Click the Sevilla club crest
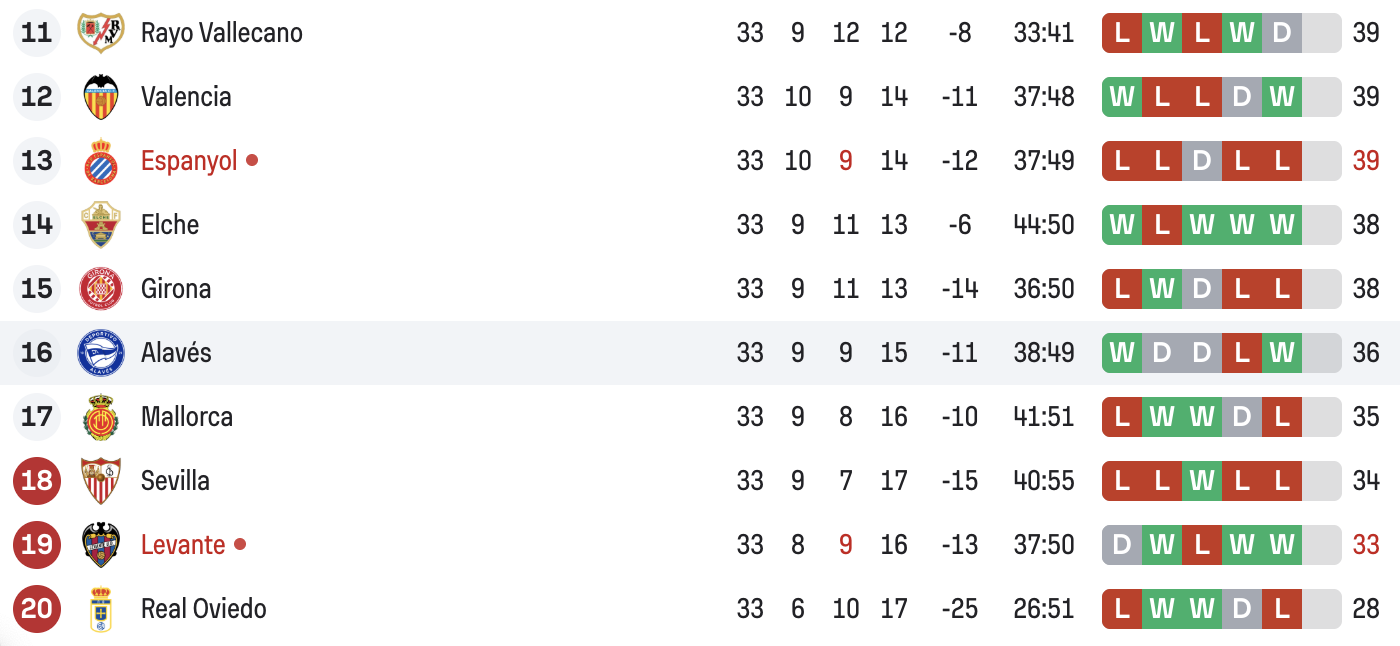Viewport: 1400px width, 646px height. [x=101, y=481]
